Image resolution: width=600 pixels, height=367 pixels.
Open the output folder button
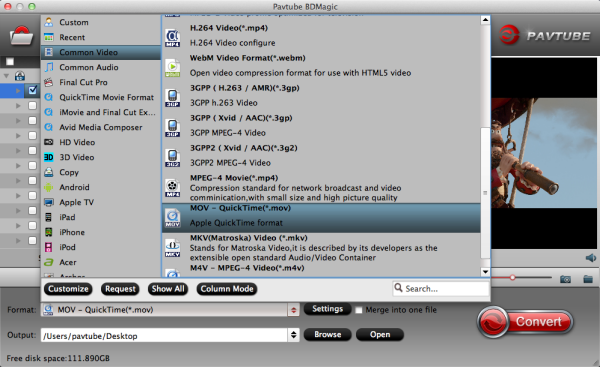(380, 334)
